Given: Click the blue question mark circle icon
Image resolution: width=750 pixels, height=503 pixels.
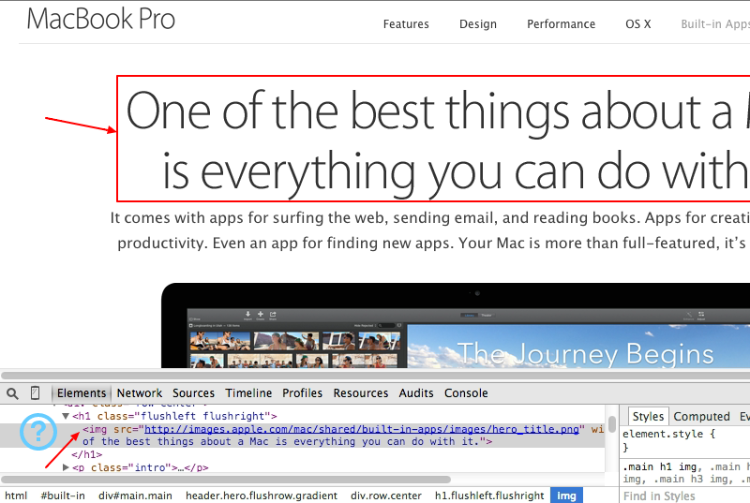Looking at the screenshot, I should tap(38, 432).
